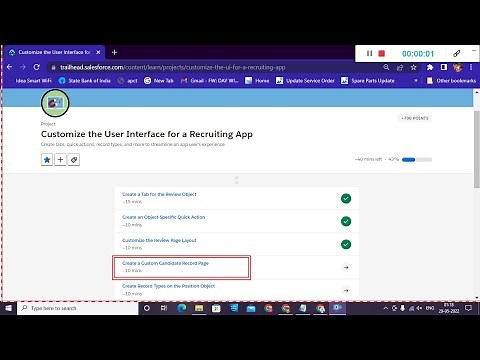Open the Chrome profile avatar
Viewport: 480px width, 360px height.
point(457,67)
